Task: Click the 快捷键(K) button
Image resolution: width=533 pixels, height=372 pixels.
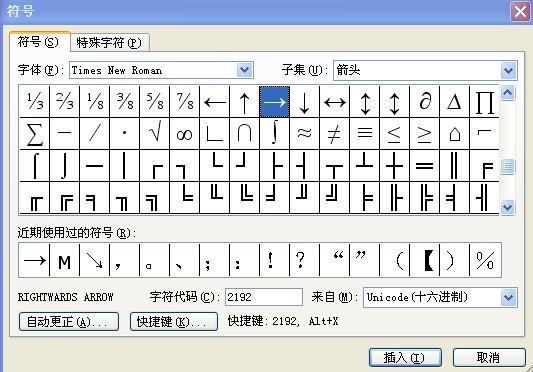Action: (174, 322)
